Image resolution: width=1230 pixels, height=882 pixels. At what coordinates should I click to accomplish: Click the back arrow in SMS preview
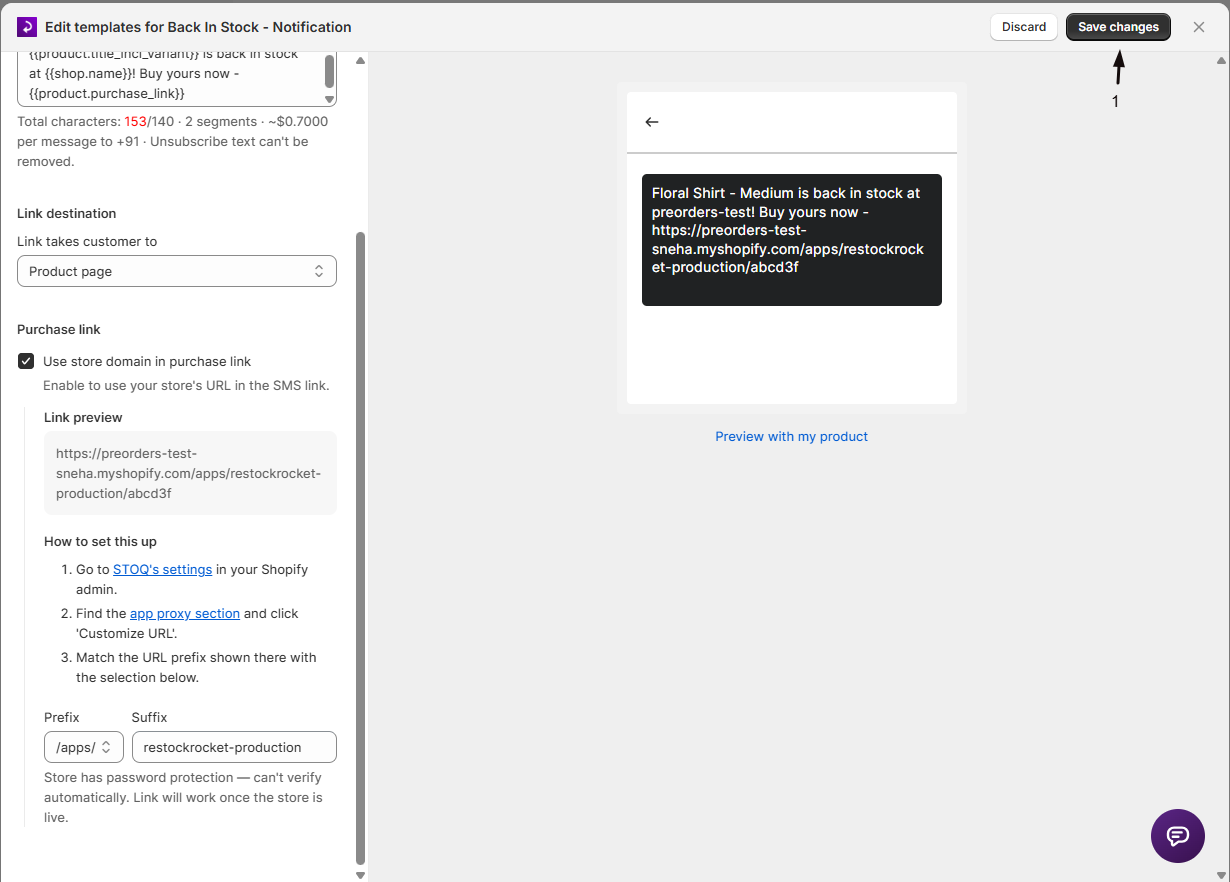[652, 122]
